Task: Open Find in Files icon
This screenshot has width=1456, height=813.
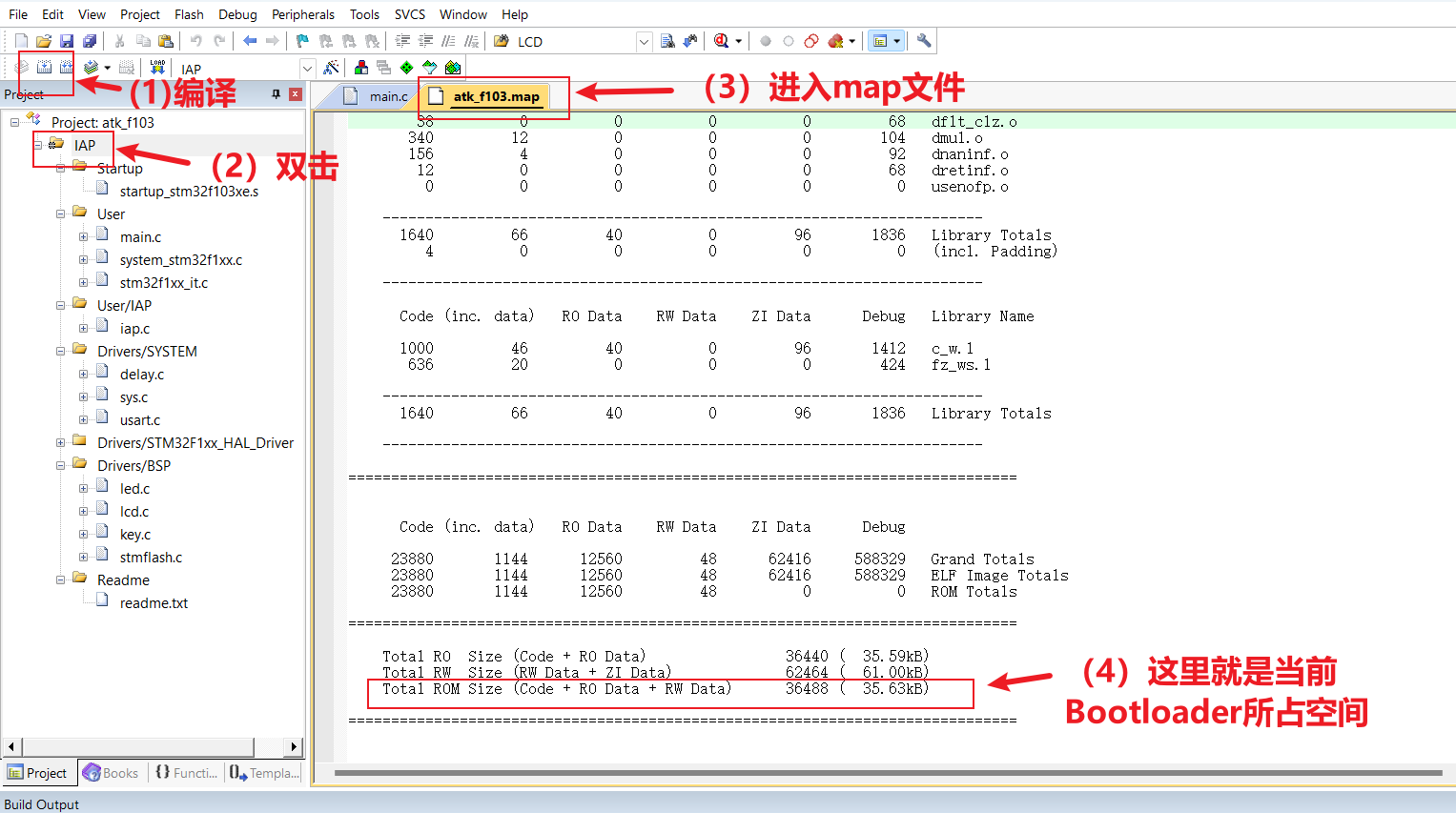Action: [502, 41]
